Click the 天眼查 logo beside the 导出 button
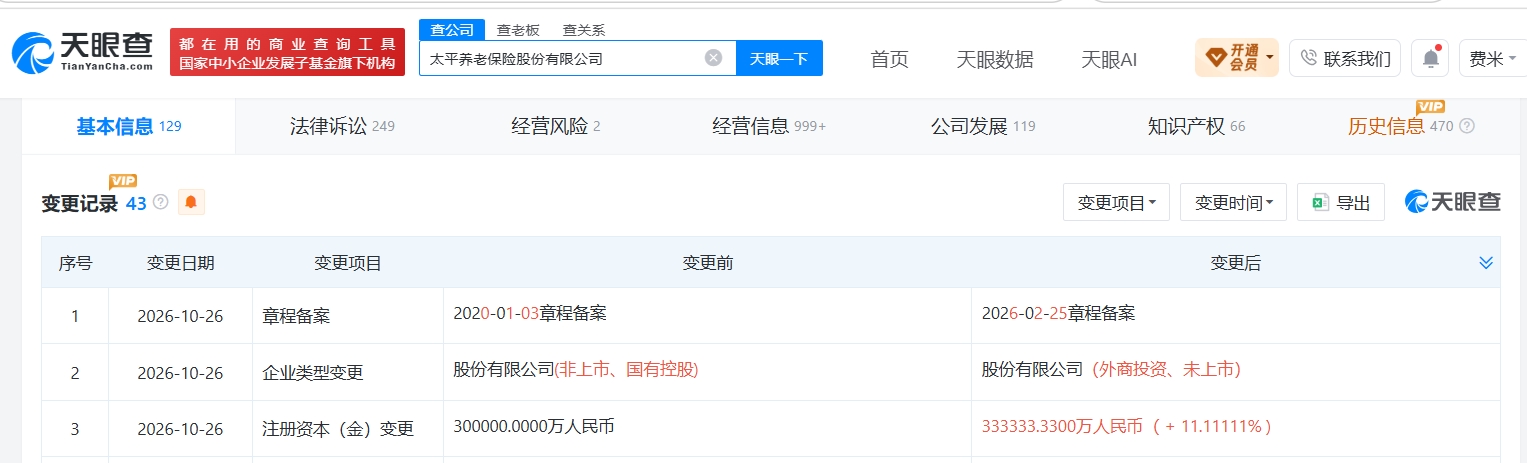The image size is (1527, 463). (x=1453, y=202)
